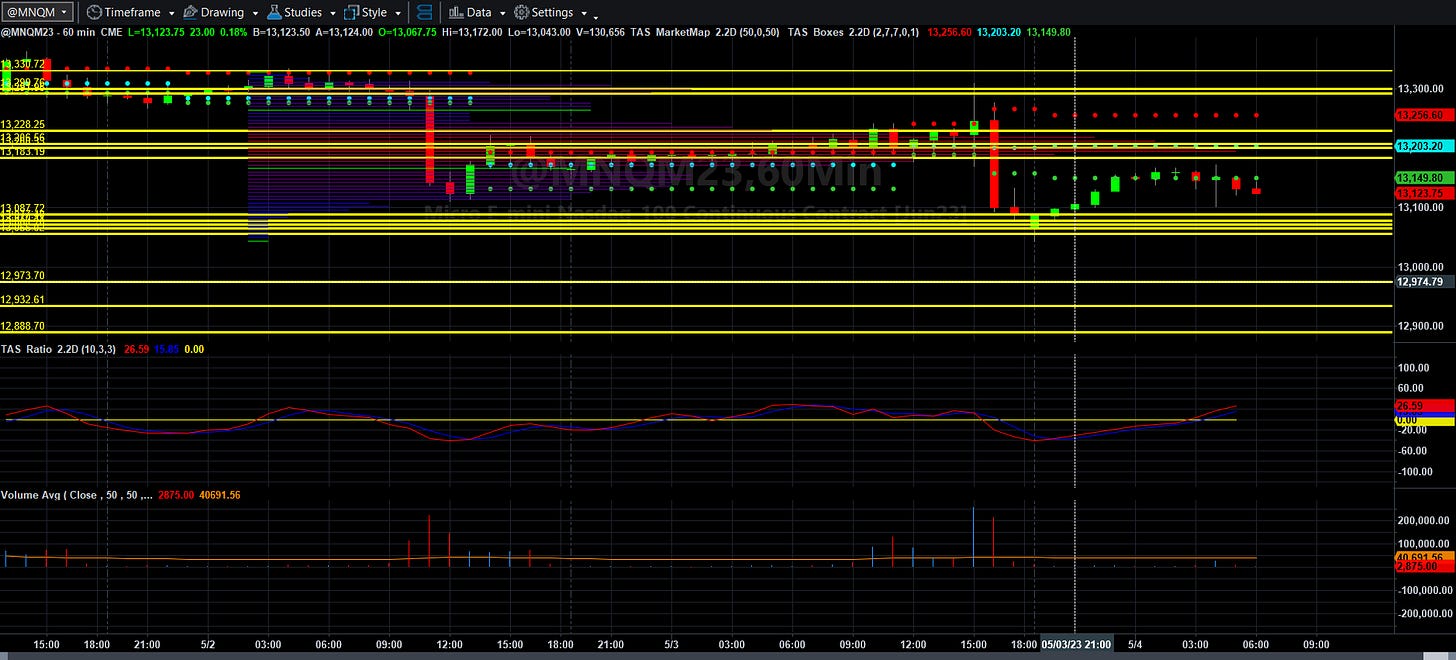
Task: Click the Studies flask icon
Action: 273,13
